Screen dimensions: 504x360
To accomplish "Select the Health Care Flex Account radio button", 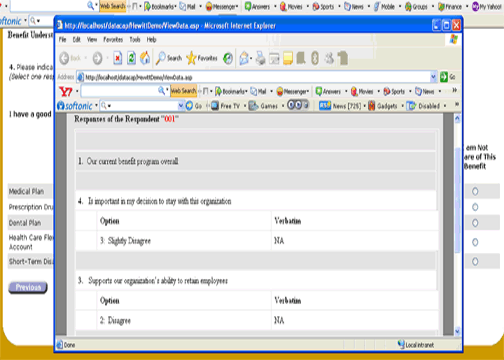I will click(x=475, y=242).
